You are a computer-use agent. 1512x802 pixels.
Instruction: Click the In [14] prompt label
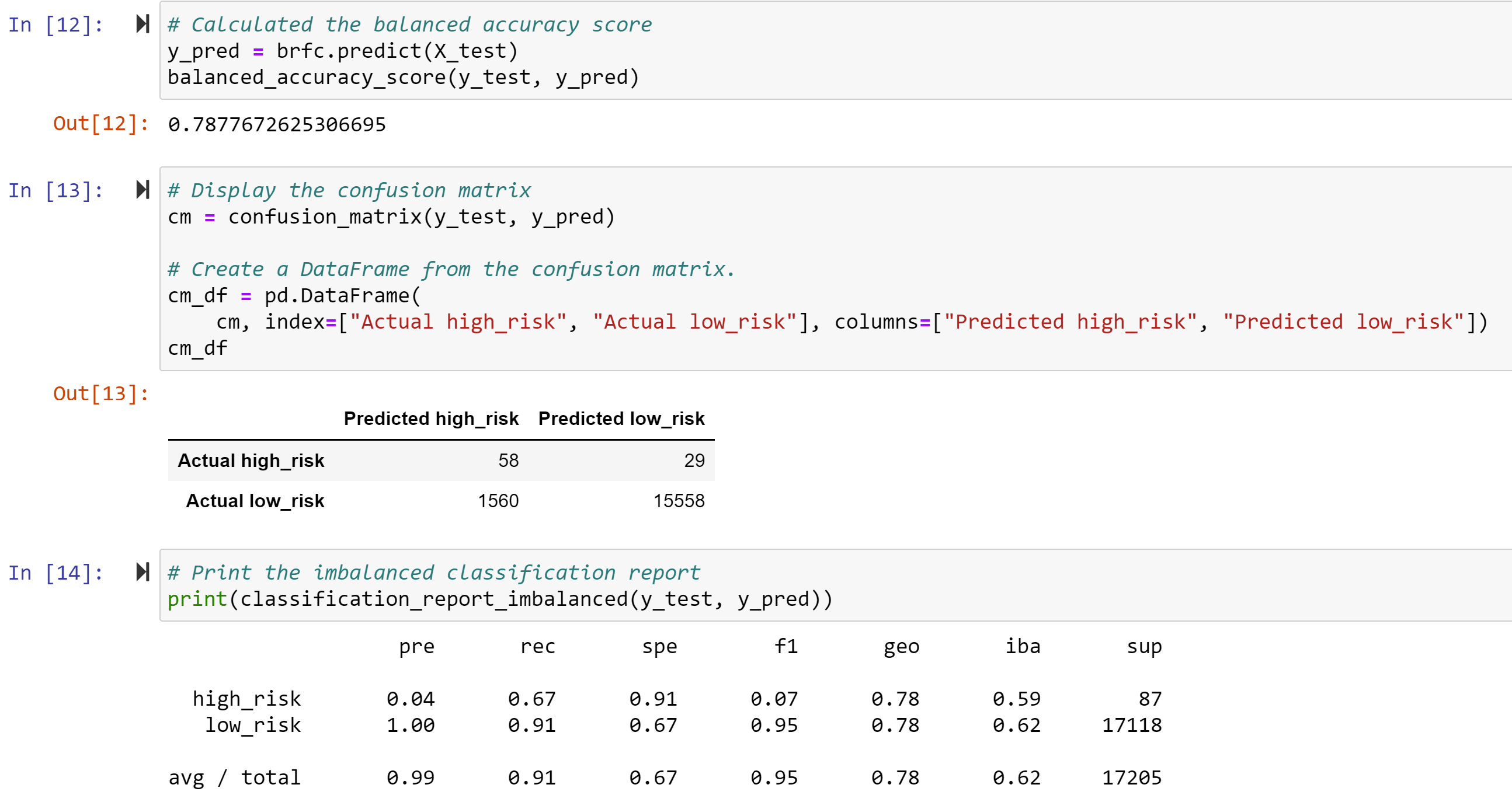point(55,573)
